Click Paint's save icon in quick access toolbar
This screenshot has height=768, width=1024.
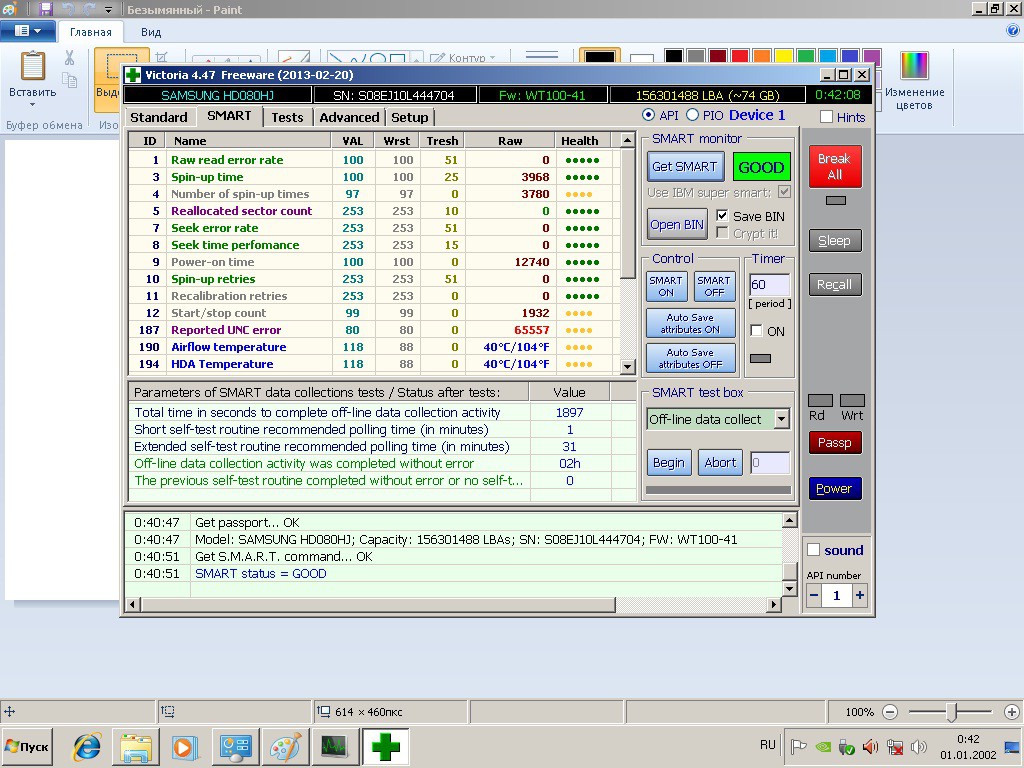[45, 9]
